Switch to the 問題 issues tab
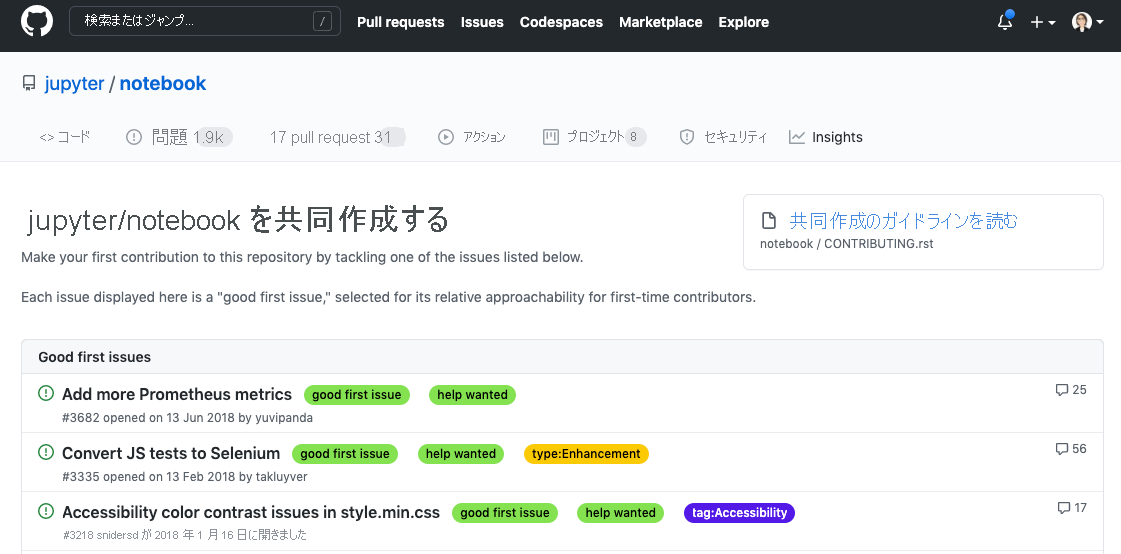Image resolution: width=1121 pixels, height=554 pixels. (179, 137)
